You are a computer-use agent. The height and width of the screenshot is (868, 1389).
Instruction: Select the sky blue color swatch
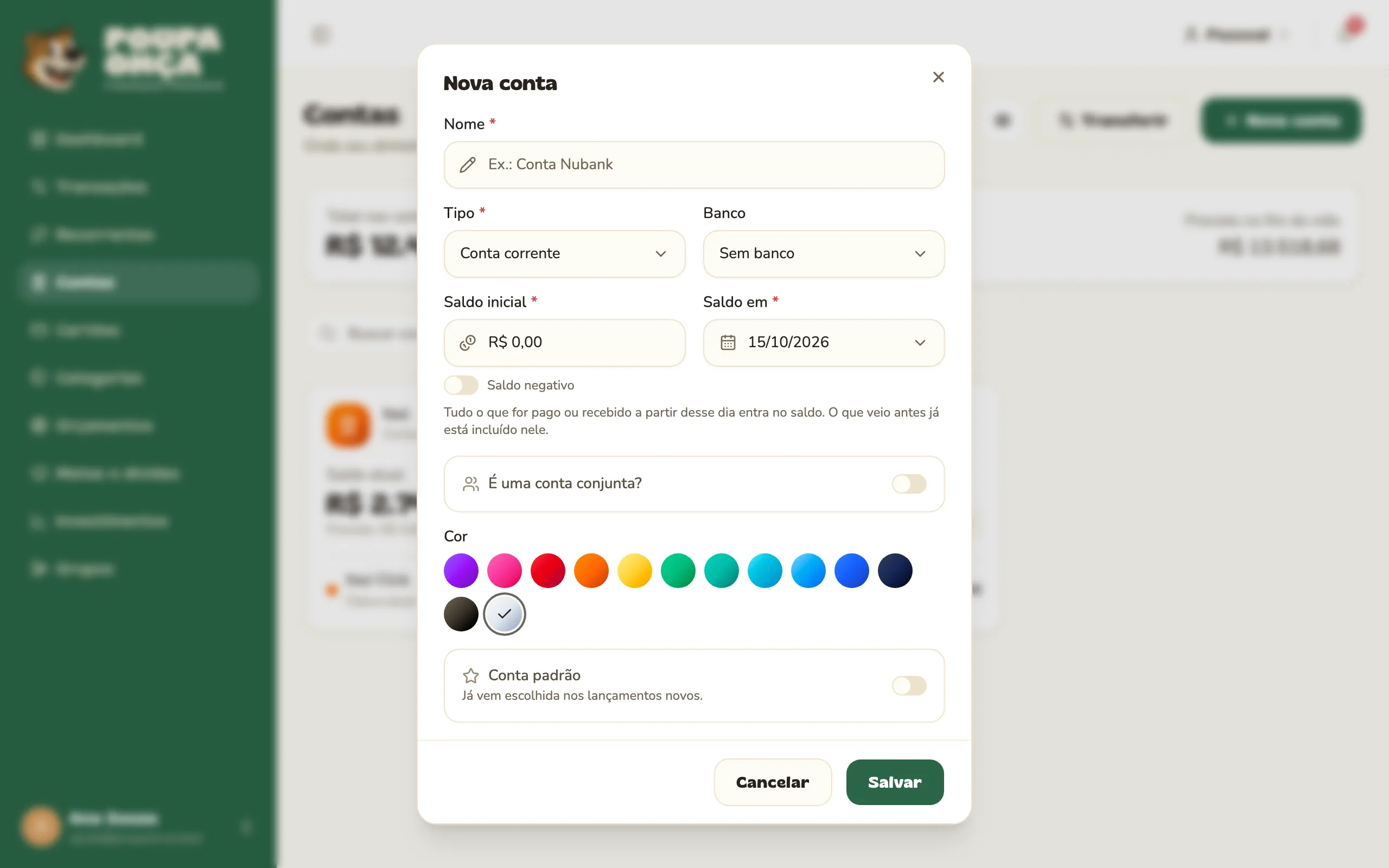(808, 571)
